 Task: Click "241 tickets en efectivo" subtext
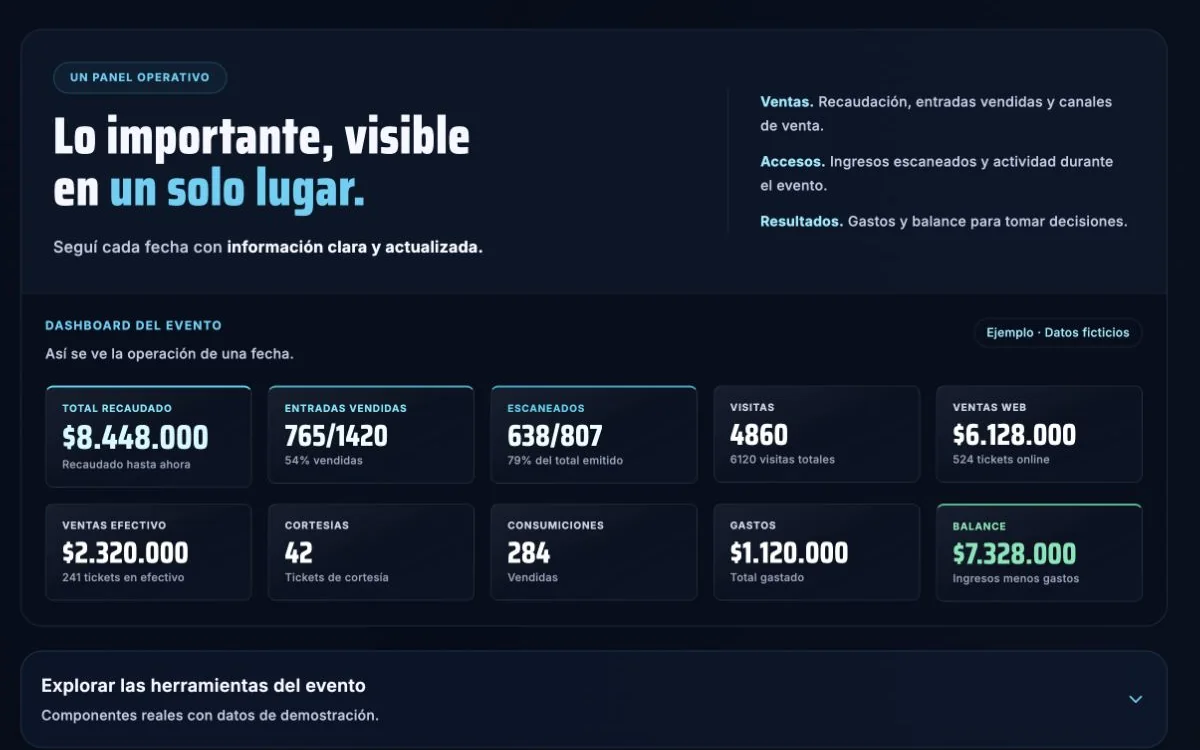pyautogui.click(x=123, y=578)
